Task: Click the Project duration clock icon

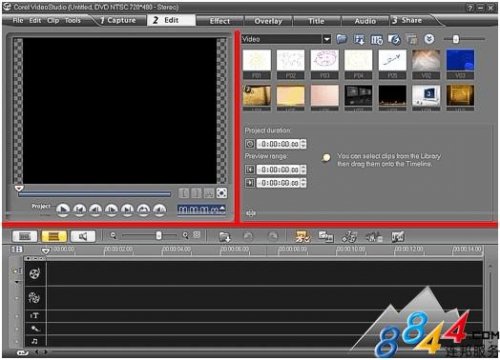Action: pos(250,144)
